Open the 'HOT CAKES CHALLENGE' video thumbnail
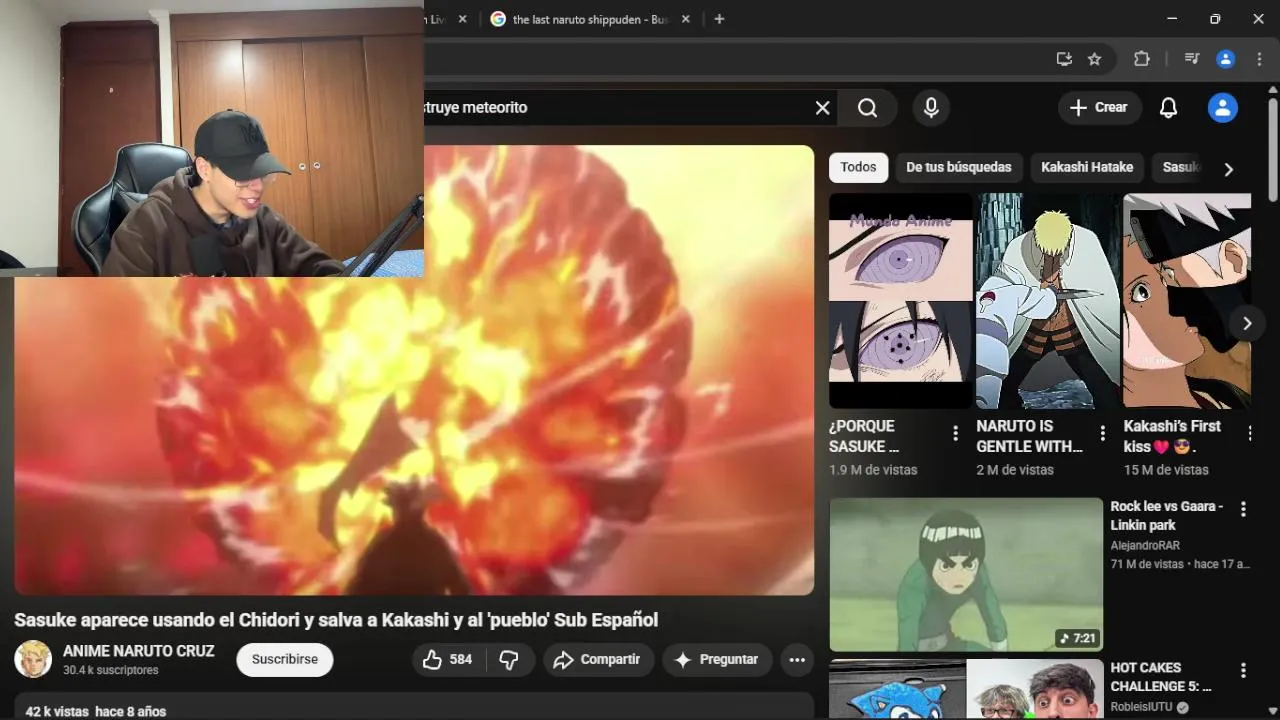This screenshot has height=720, width=1280. [966, 690]
